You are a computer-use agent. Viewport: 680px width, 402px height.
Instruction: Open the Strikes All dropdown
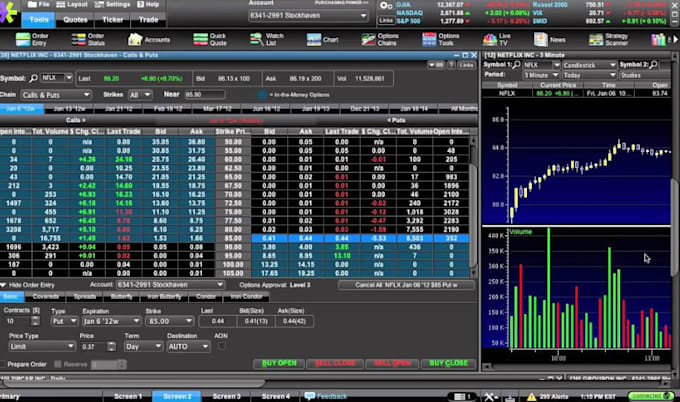pyautogui.click(x=140, y=95)
